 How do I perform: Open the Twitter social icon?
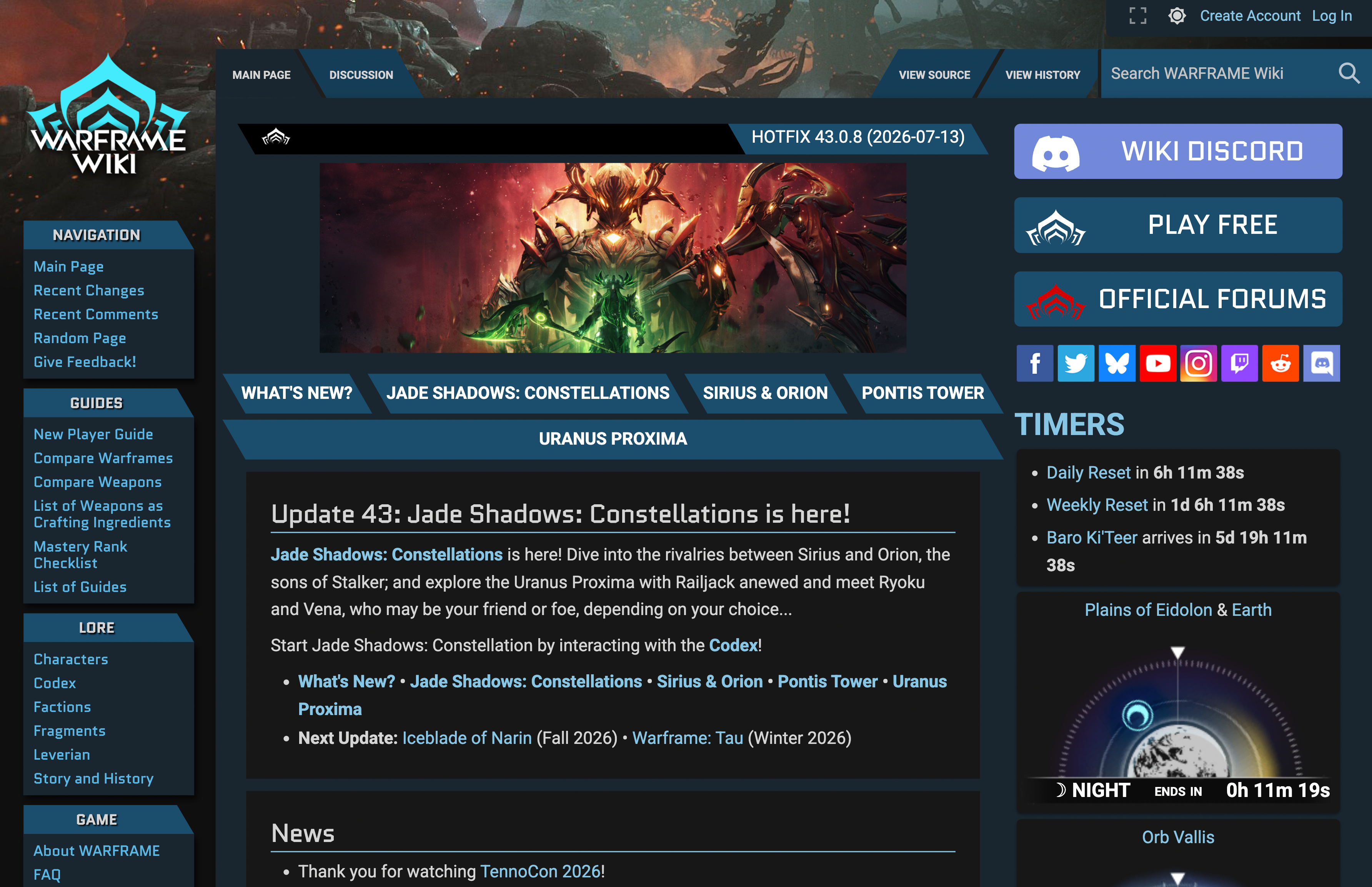point(1076,363)
